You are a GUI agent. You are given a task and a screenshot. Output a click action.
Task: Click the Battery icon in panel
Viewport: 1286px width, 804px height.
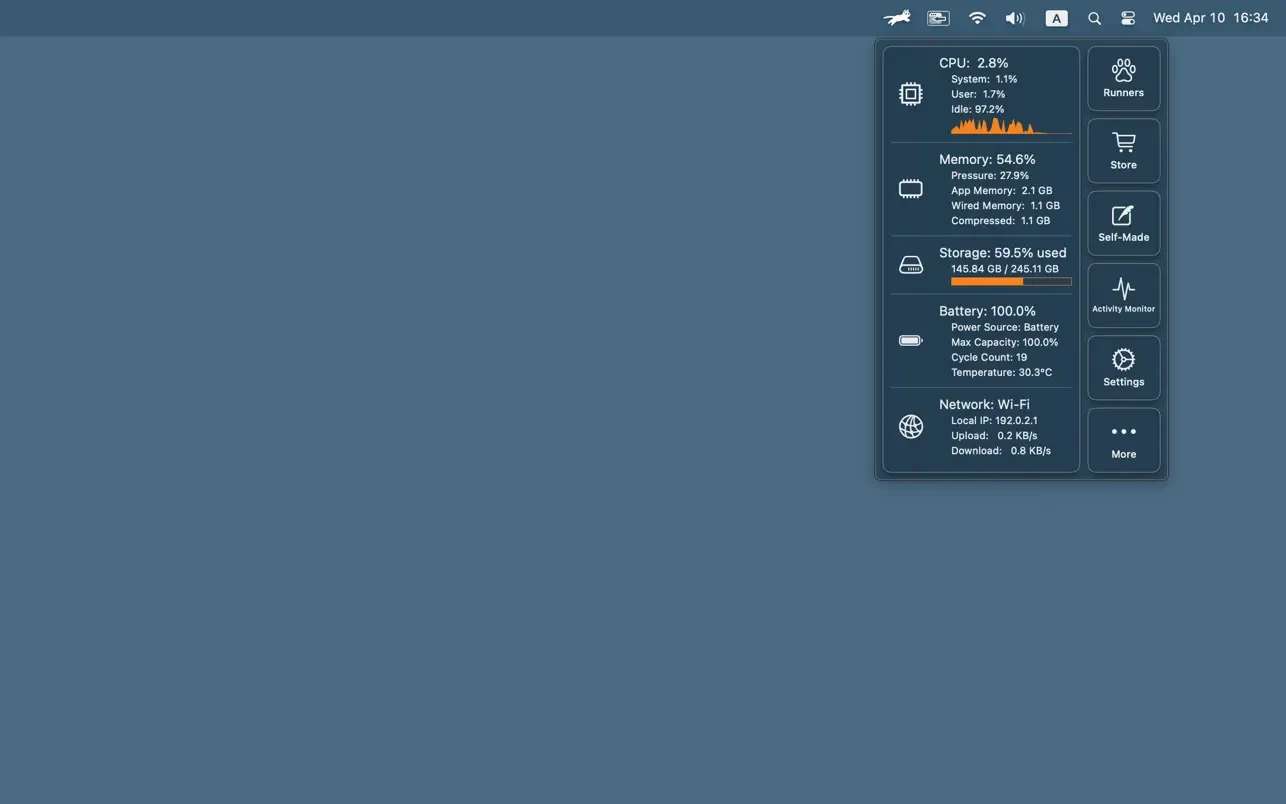(910, 341)
